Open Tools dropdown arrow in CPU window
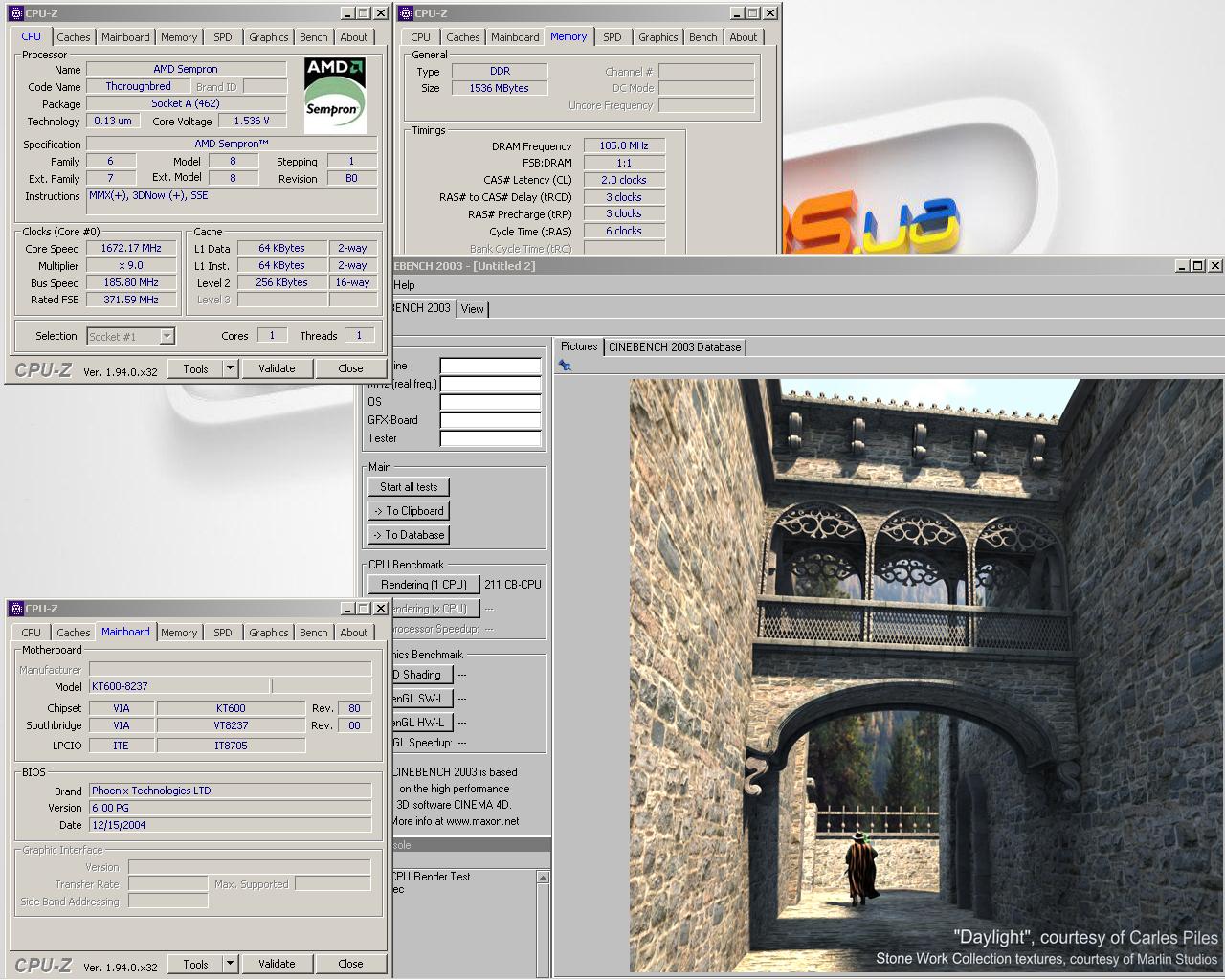 coord(230,368)
